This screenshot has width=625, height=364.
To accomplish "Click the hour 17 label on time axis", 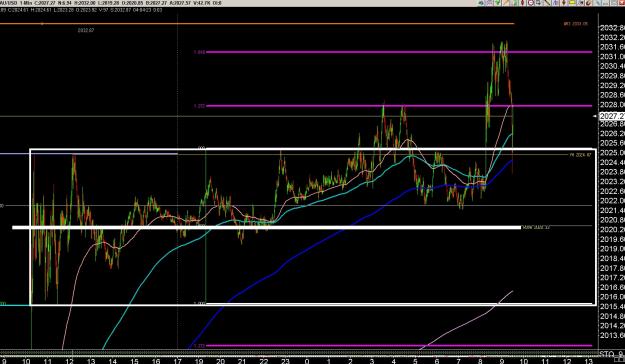I will click(x=177, y=361).
